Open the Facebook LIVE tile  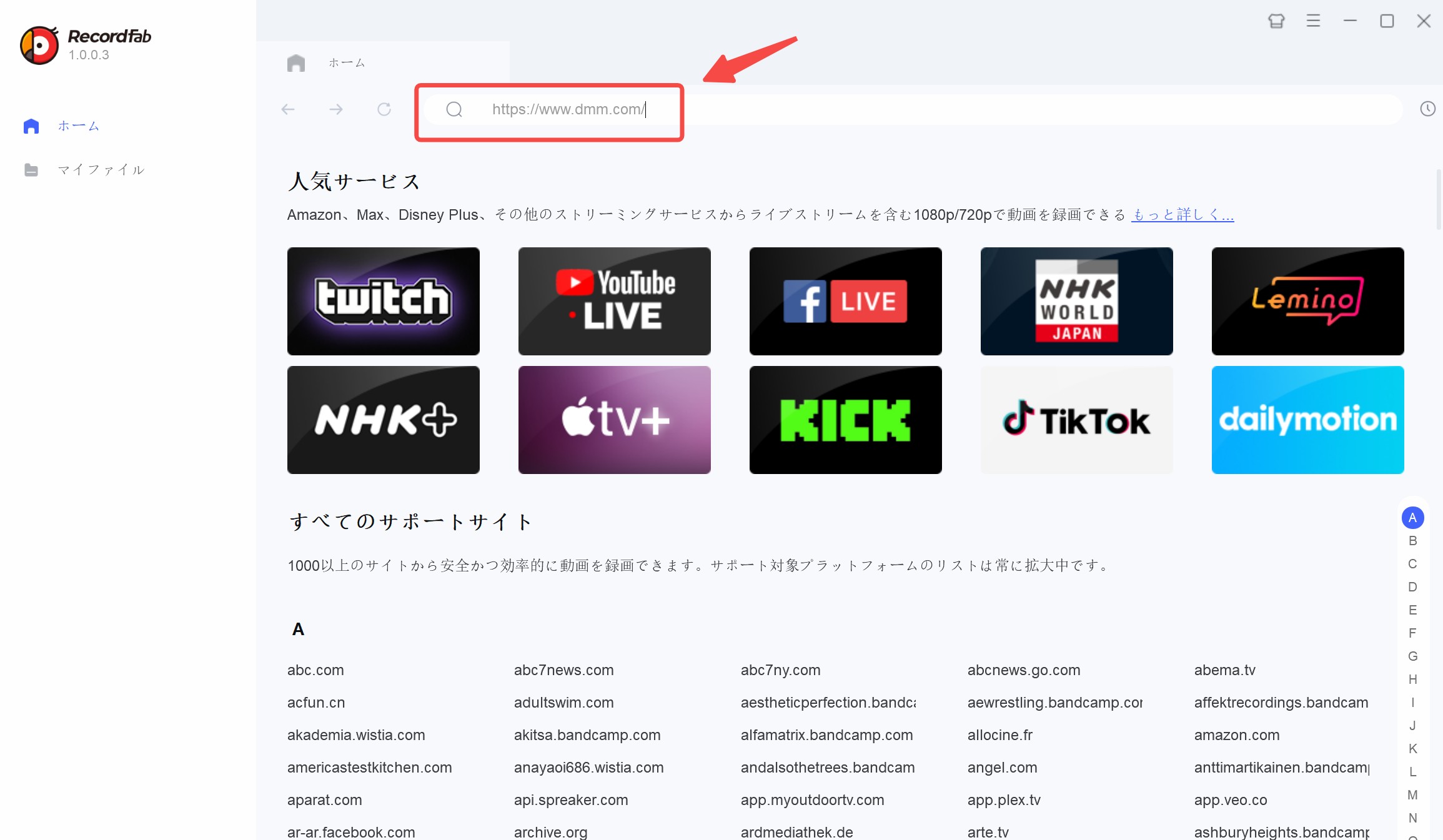tap(846, 301)
